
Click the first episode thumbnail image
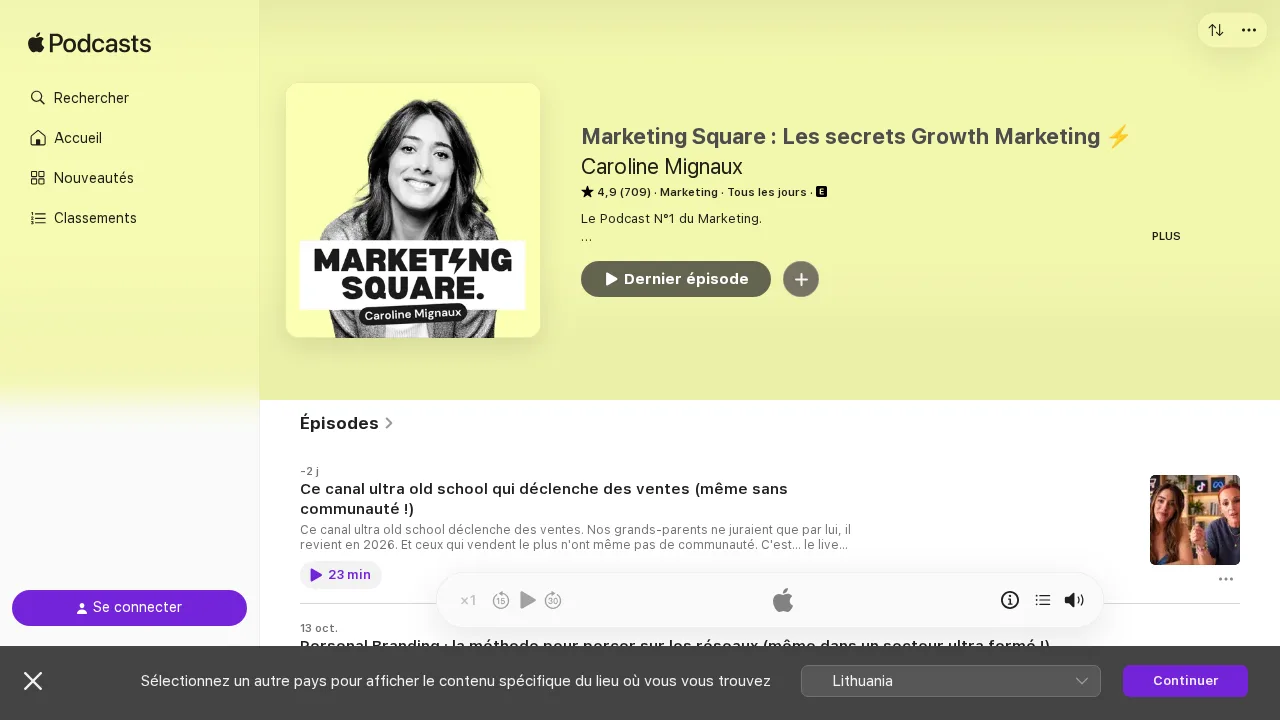click(x=1195, y=520)
